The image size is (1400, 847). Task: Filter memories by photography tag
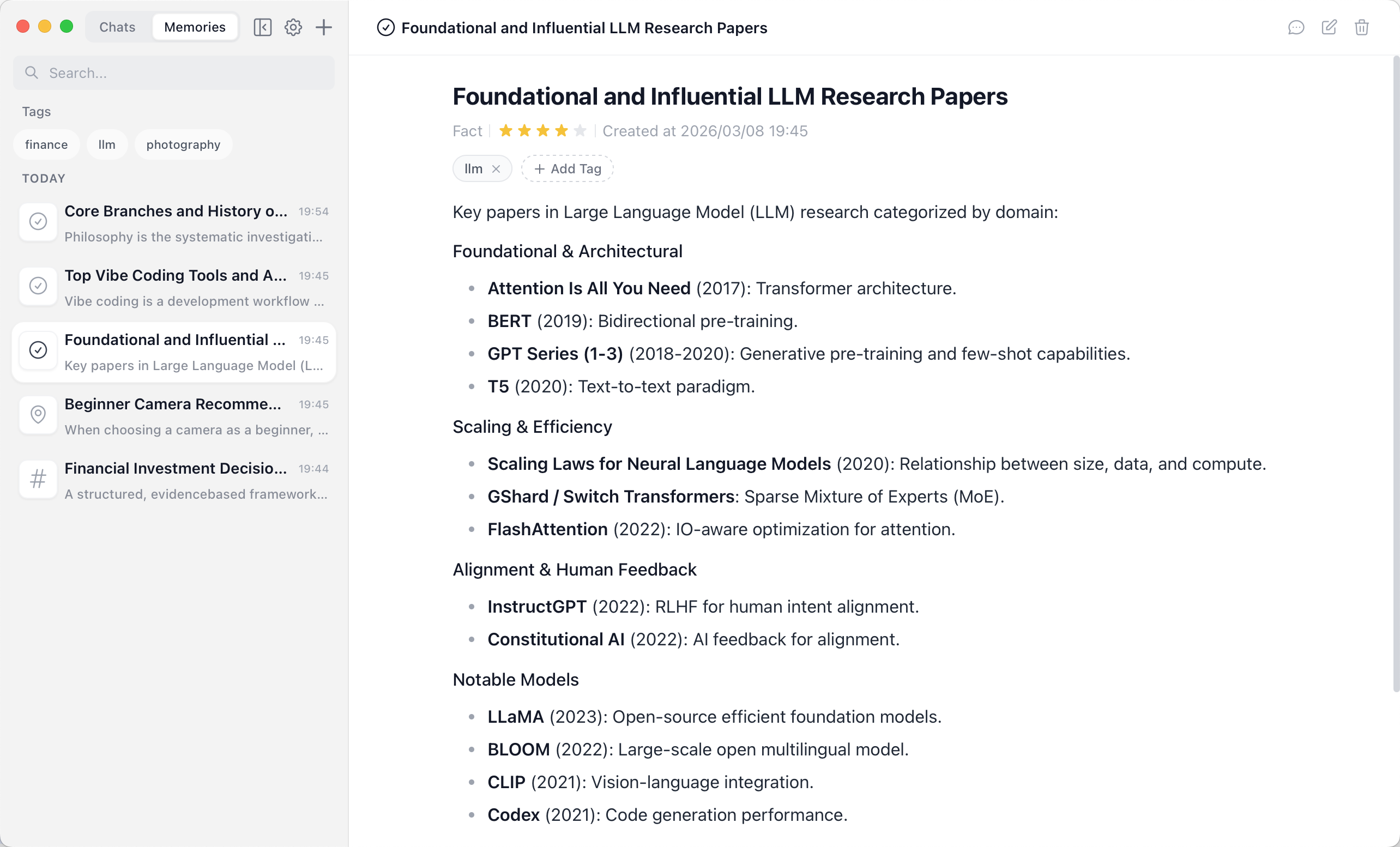(x=183, y=144)
